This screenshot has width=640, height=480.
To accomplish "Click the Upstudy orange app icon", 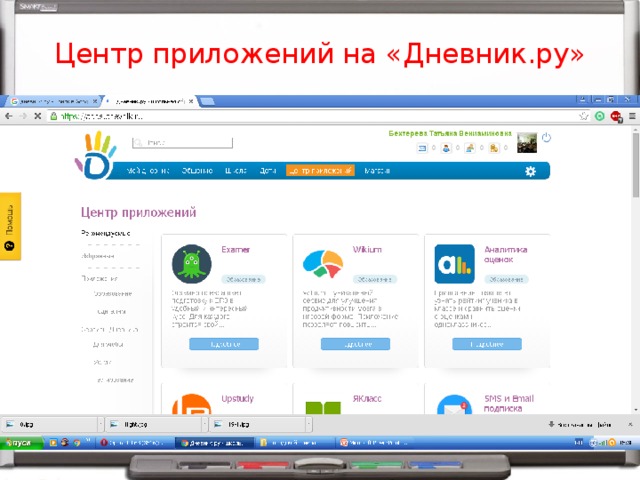I will [x=192, y=404].
